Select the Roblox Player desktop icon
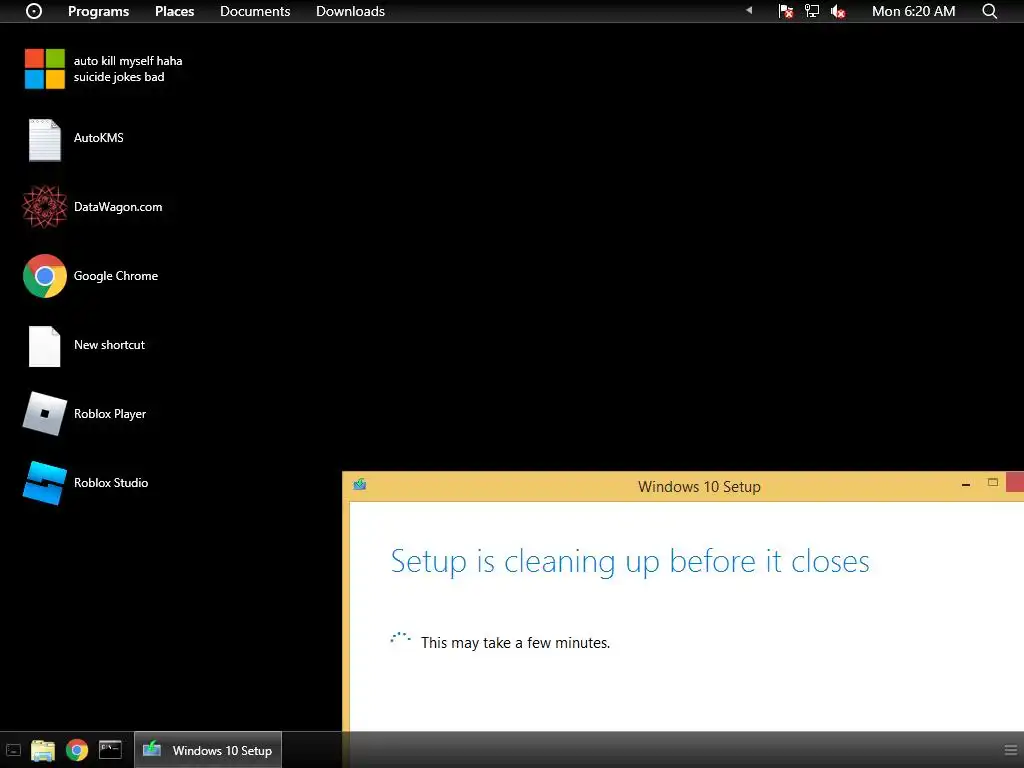 [44, 414]
